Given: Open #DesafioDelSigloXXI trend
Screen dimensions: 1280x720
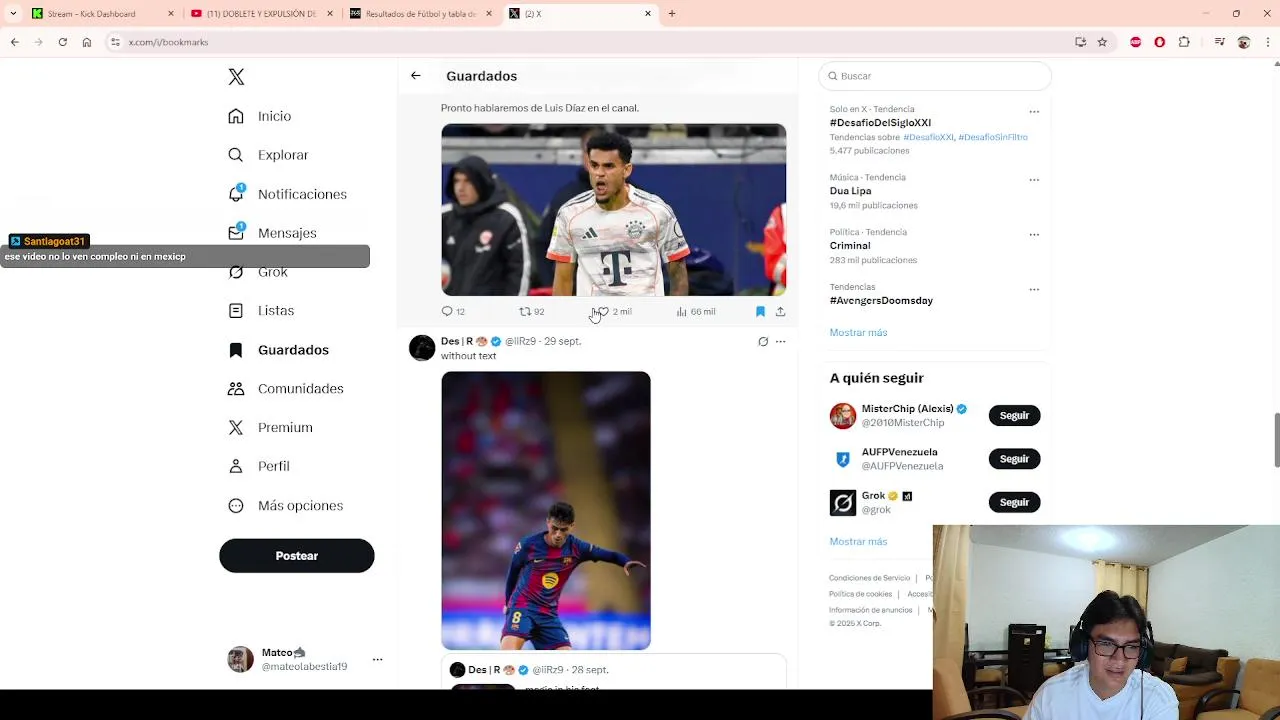Looking at the screenshot, I should (880, 123).
